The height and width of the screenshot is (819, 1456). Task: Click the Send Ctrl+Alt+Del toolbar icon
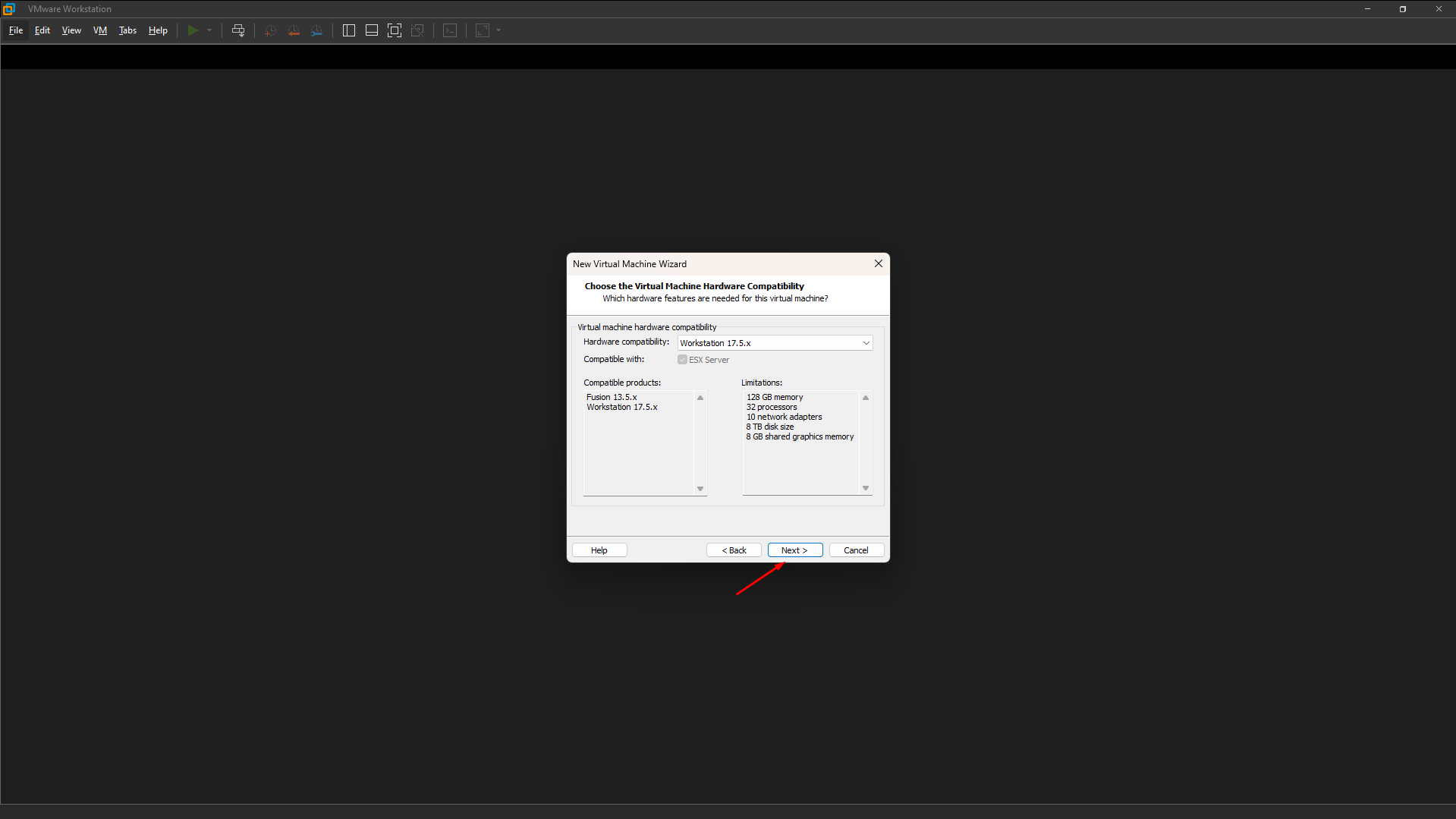(x=238, y=30)
